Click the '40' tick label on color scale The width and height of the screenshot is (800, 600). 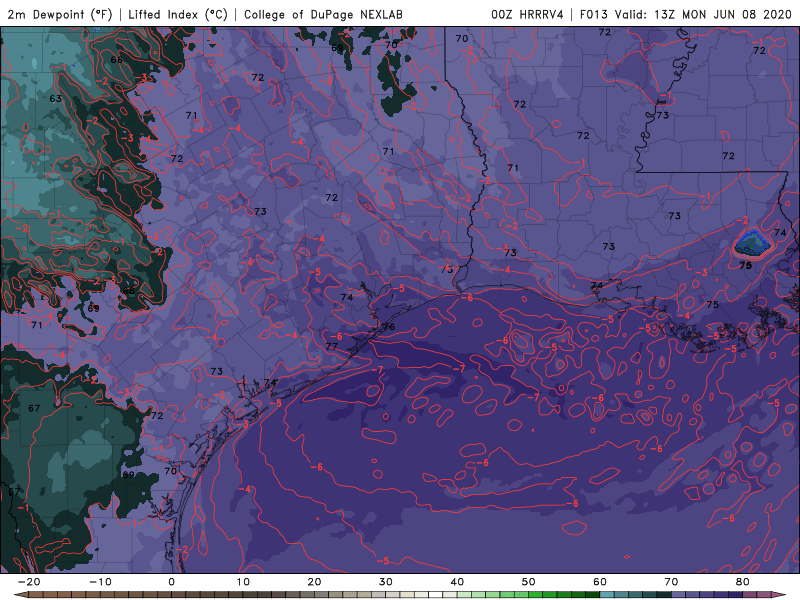(x=457, y=582)
